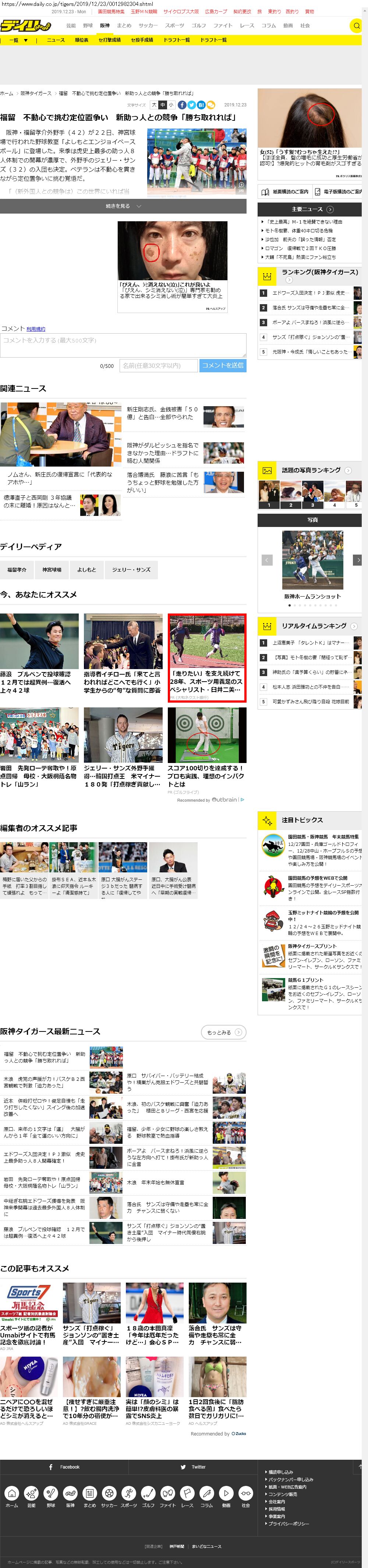Screen dimensions: 368x1568
Task: Select 順位表 in the yellow submenu
Action: point(81,40)
